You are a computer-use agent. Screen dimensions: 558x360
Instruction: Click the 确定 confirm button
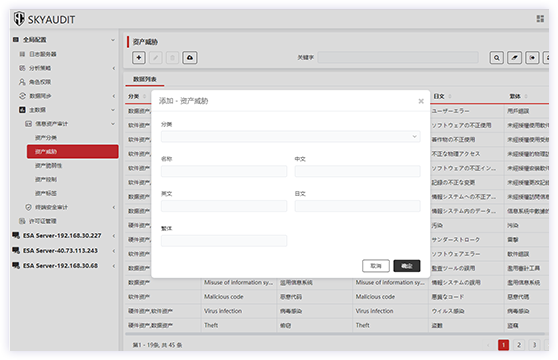407,266
